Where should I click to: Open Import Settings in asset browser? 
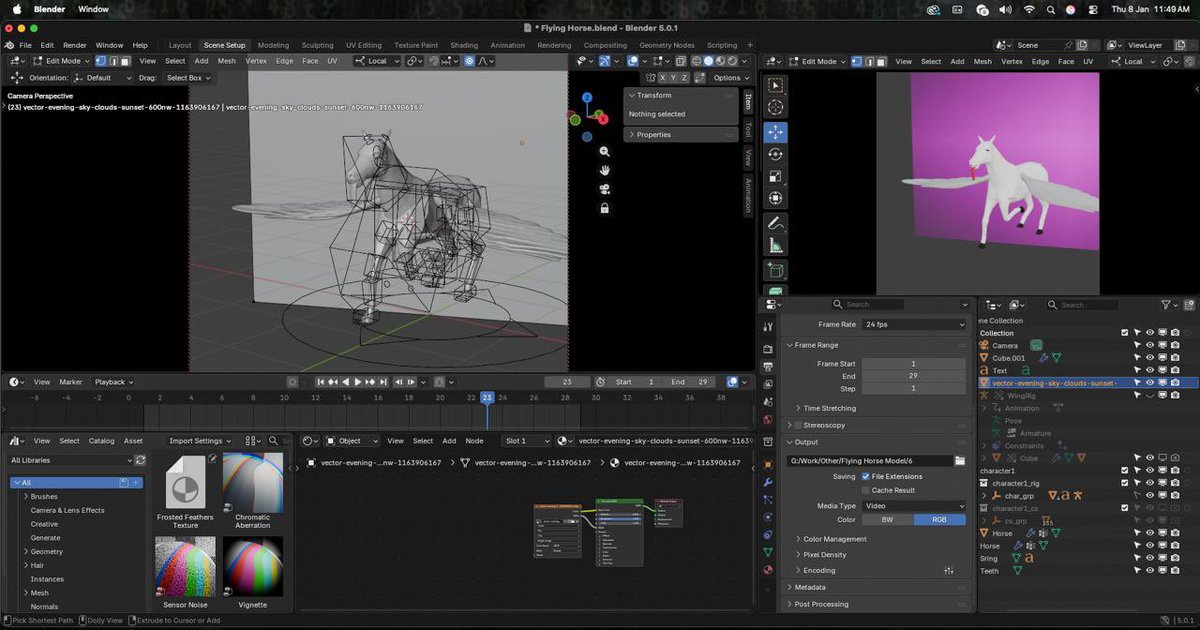201,441
